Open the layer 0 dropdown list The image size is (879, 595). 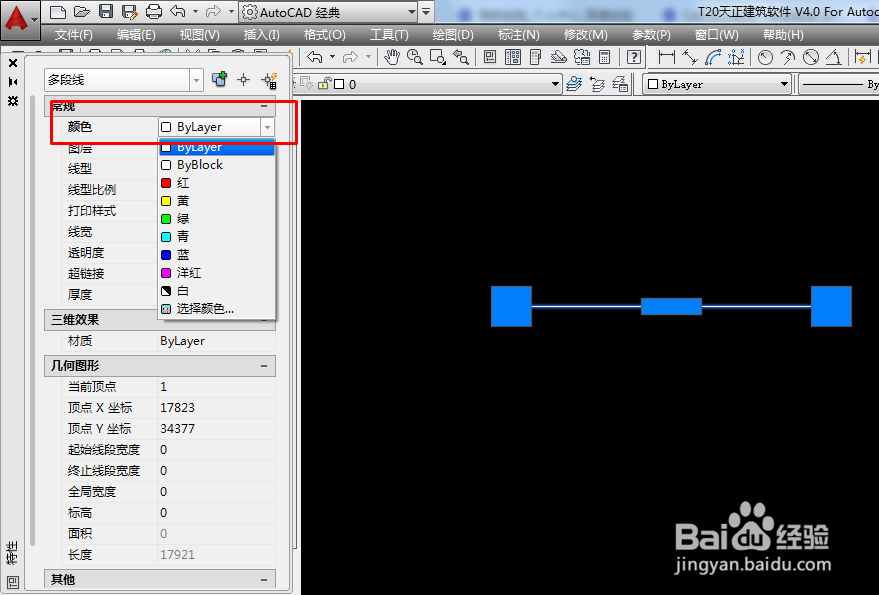(555, 84)
